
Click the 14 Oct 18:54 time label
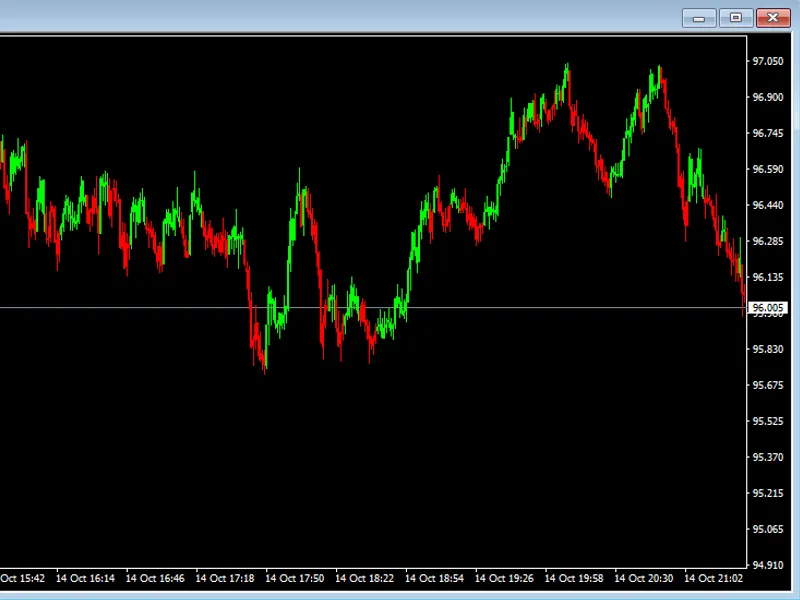click(x=435, y=578)
